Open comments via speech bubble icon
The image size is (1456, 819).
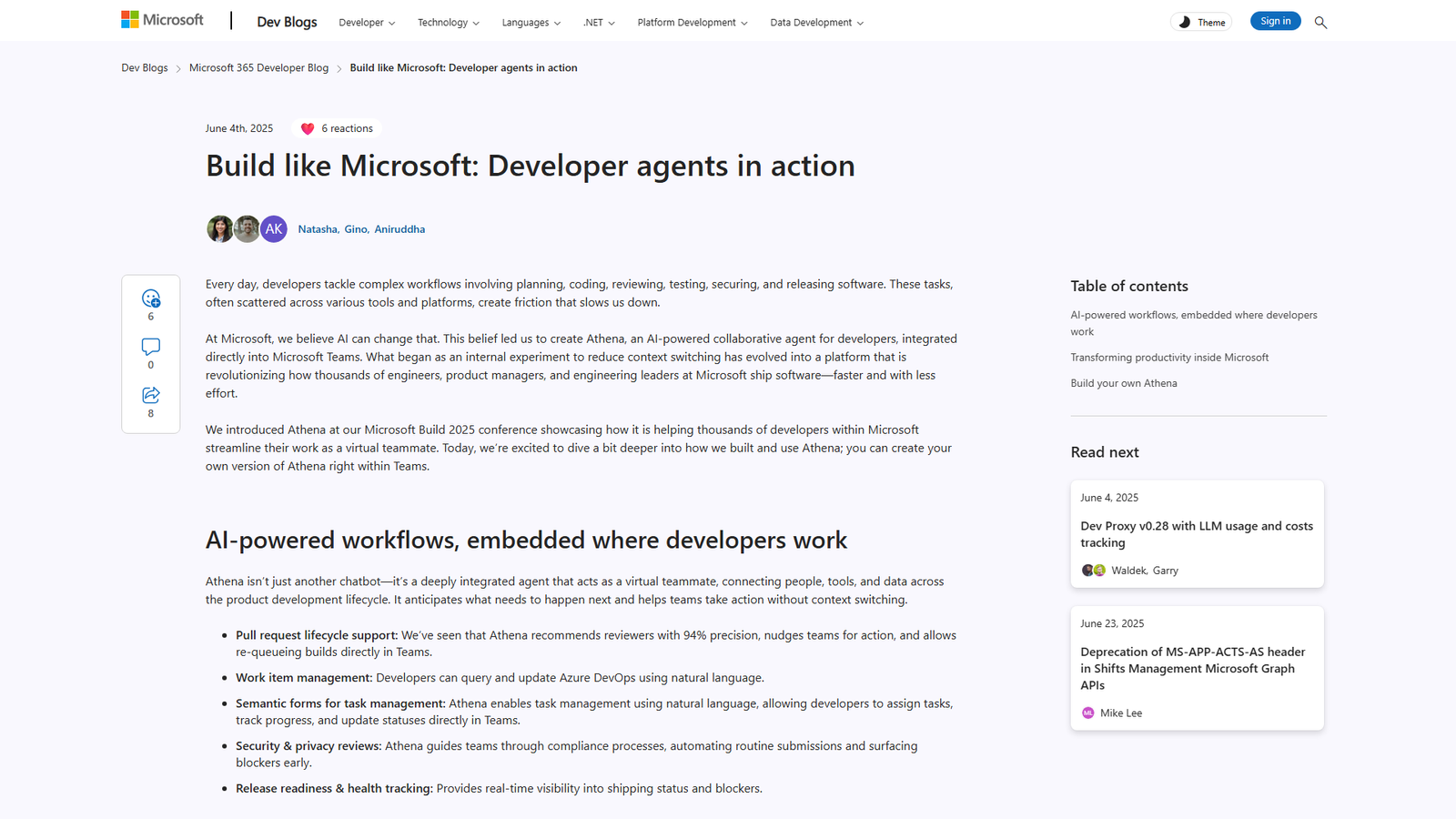151,347
